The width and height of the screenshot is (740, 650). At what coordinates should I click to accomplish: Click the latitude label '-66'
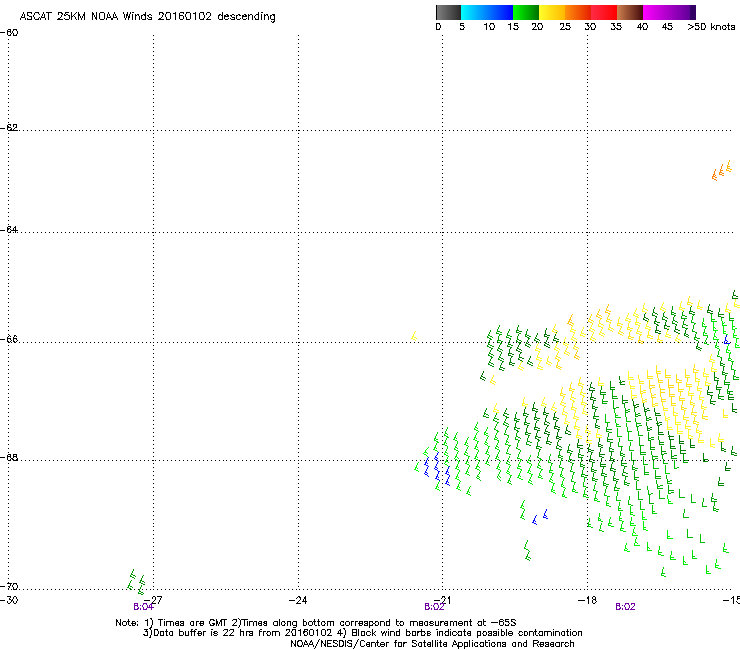(x=9, y=339)
